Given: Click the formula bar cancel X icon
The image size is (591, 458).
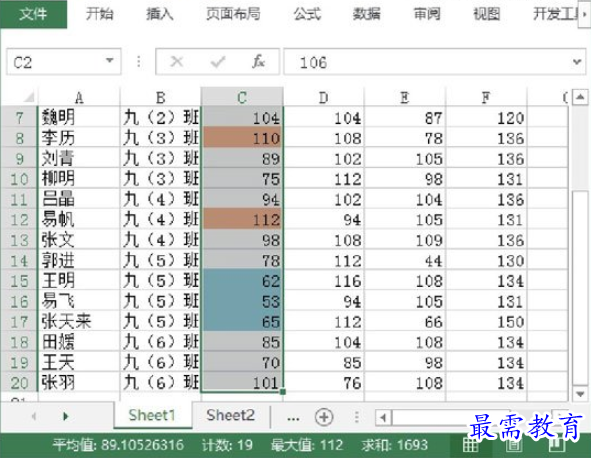Looking at the screenshot, I should coord(177,61).
